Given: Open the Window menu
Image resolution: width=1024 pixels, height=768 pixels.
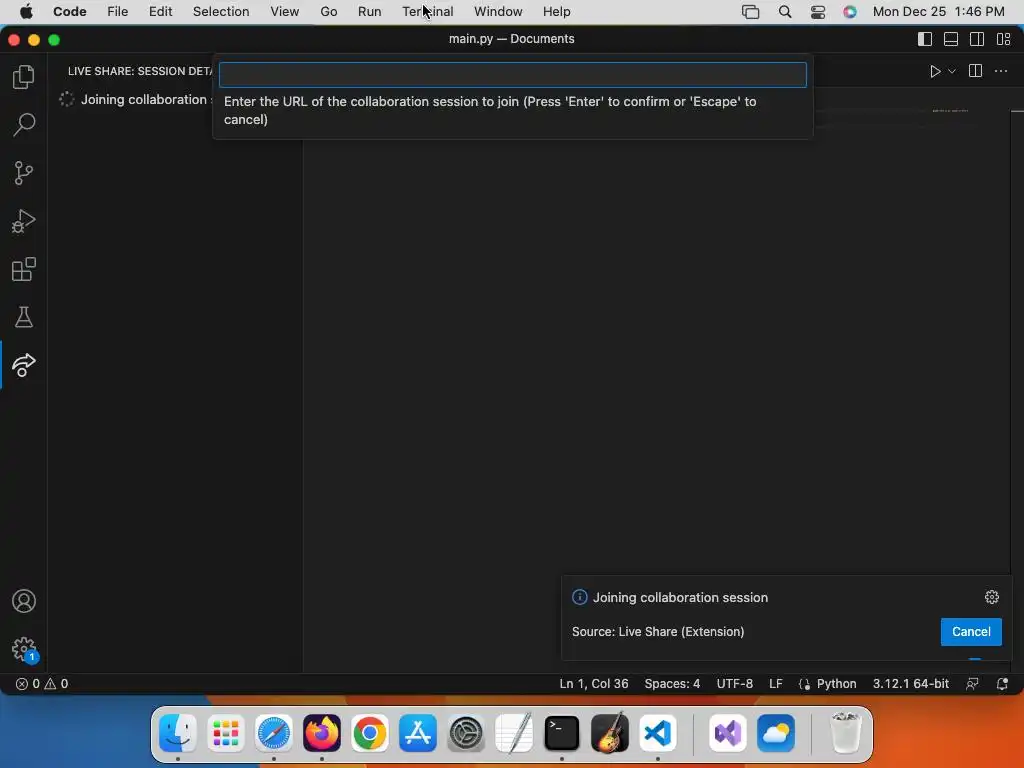Looking at the screenshot, I should tap(498, 12).
